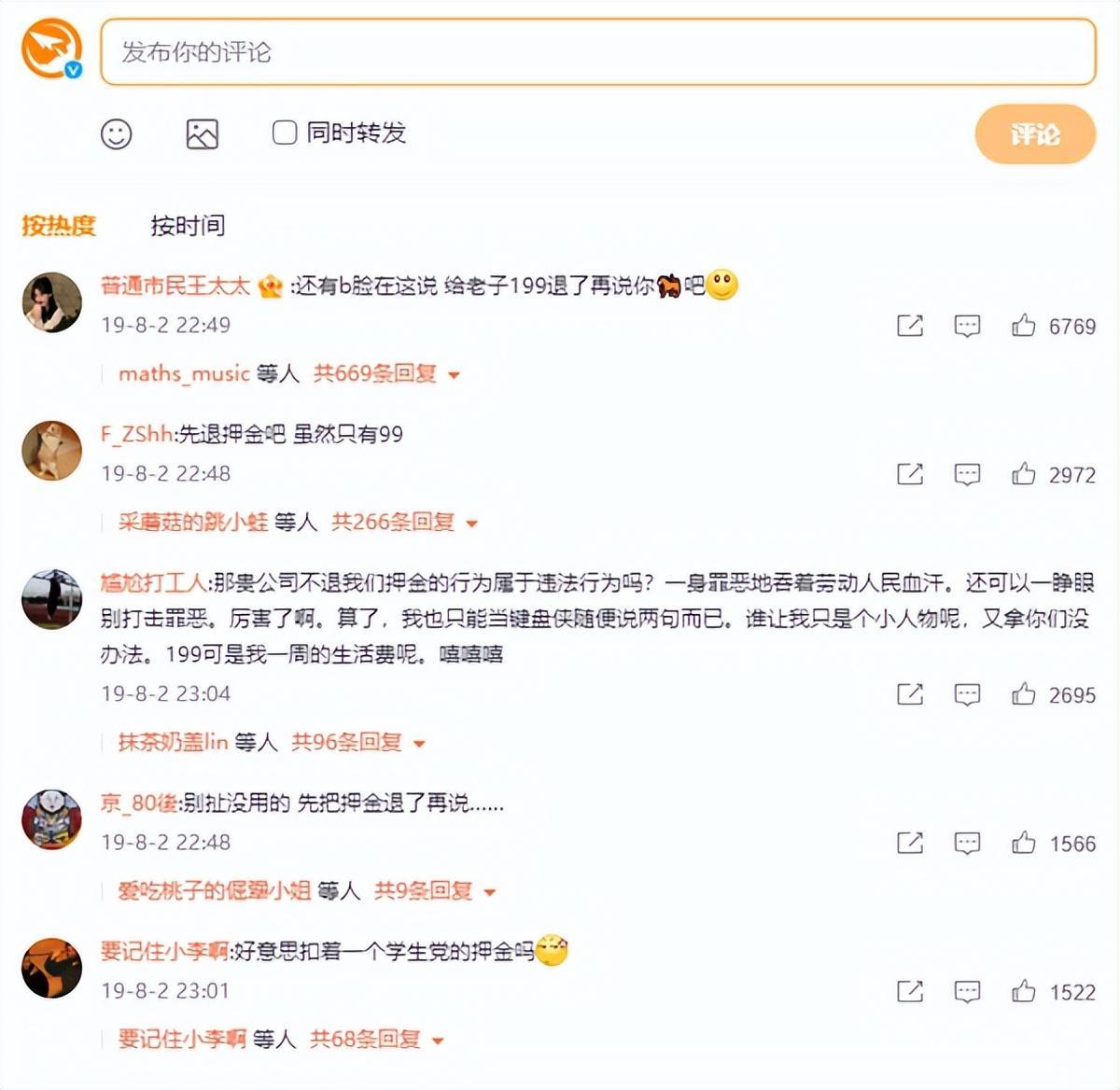Click the insert image icon

pyautogui.click(x=203, y=134)
